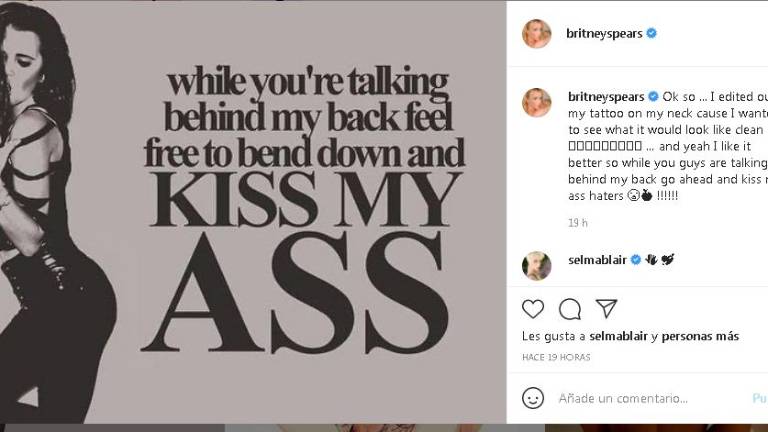
Task: Click britneyspears username in the caption
Action: (604, 96)
